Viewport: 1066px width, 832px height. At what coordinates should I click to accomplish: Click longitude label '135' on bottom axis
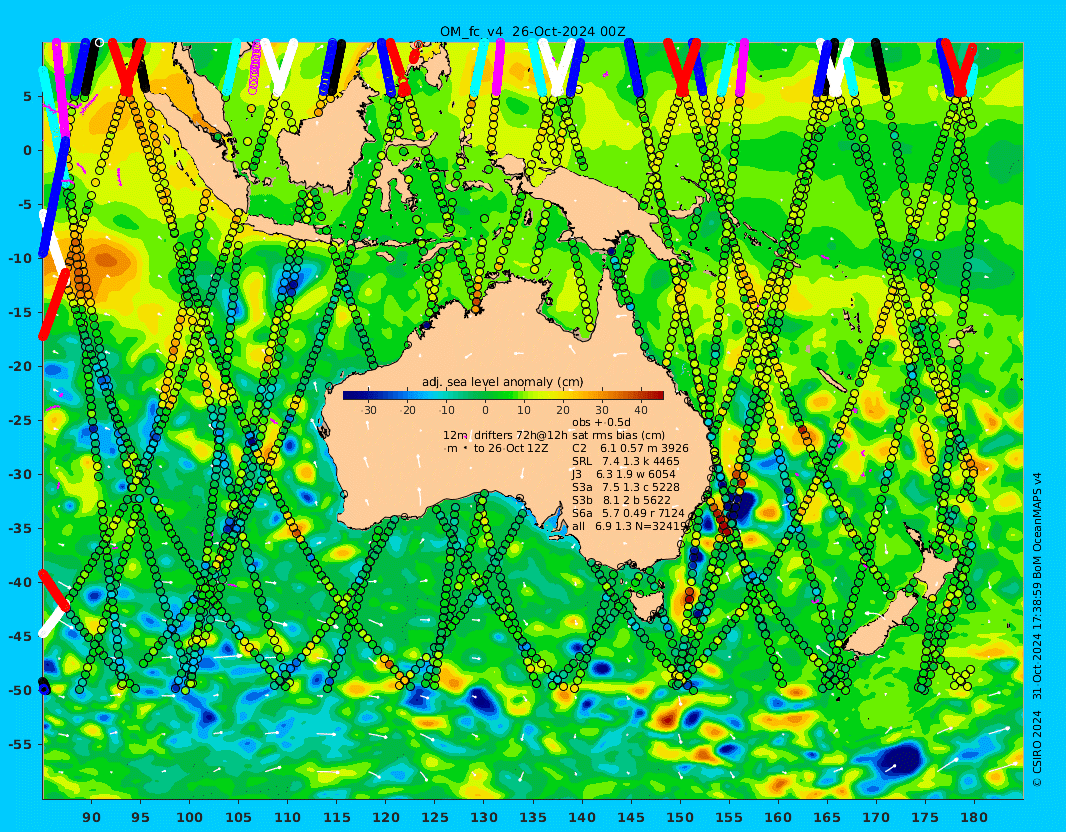point(532,818)
